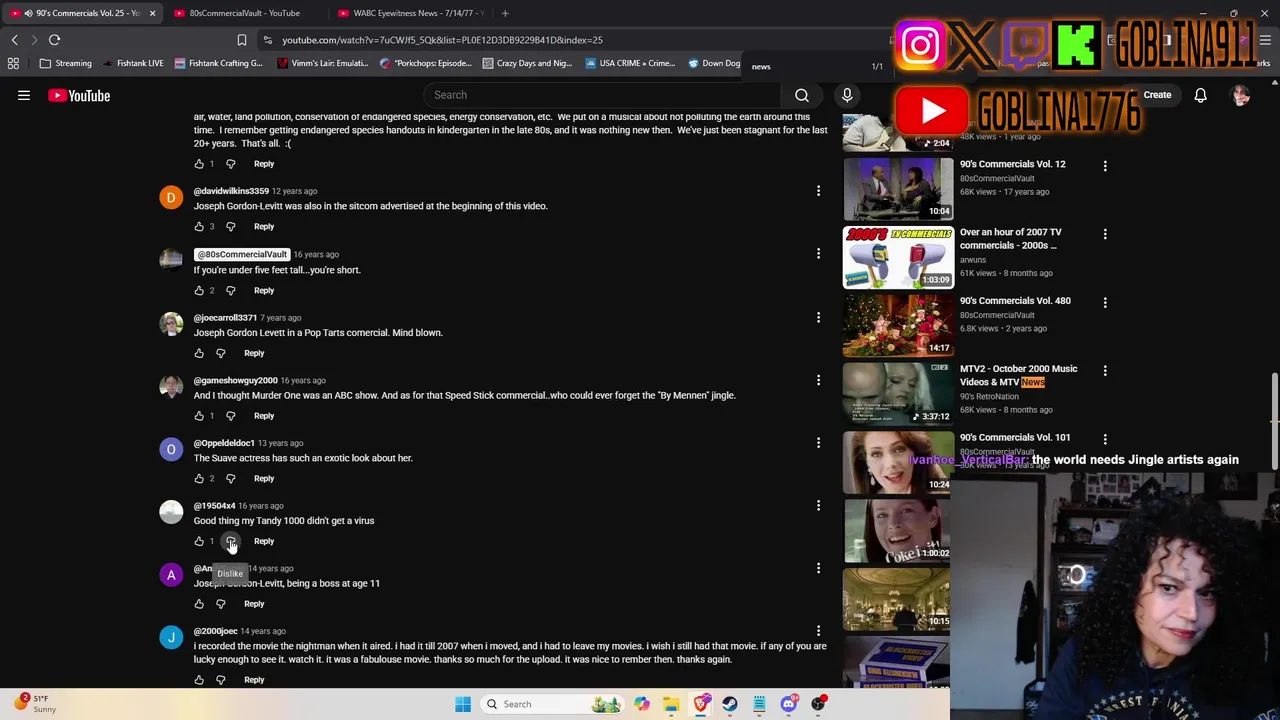Like the 'under five feet tall' comment
The height and width of the screenshot is (720, 1280).
[x=199, y=291]
